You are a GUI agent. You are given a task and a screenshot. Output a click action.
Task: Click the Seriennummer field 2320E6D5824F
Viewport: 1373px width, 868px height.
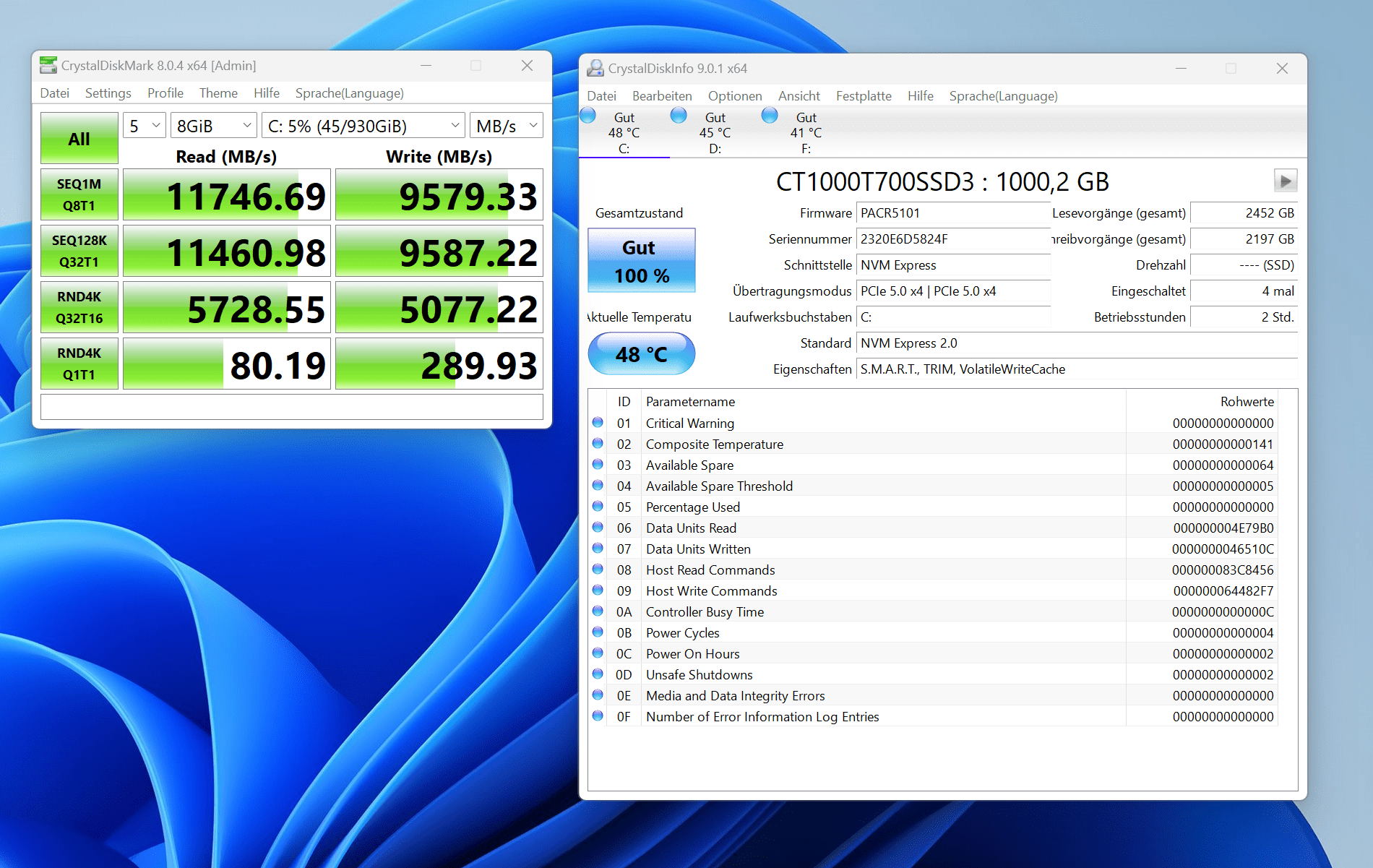tap(953, 239)
